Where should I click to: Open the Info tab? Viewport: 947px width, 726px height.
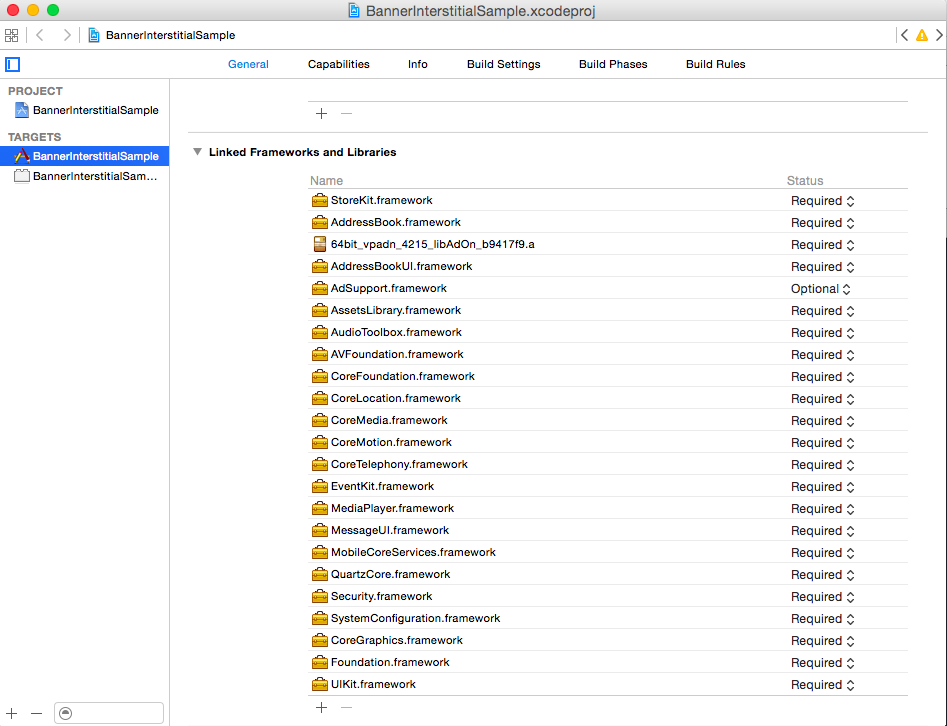tap(418, 64)
